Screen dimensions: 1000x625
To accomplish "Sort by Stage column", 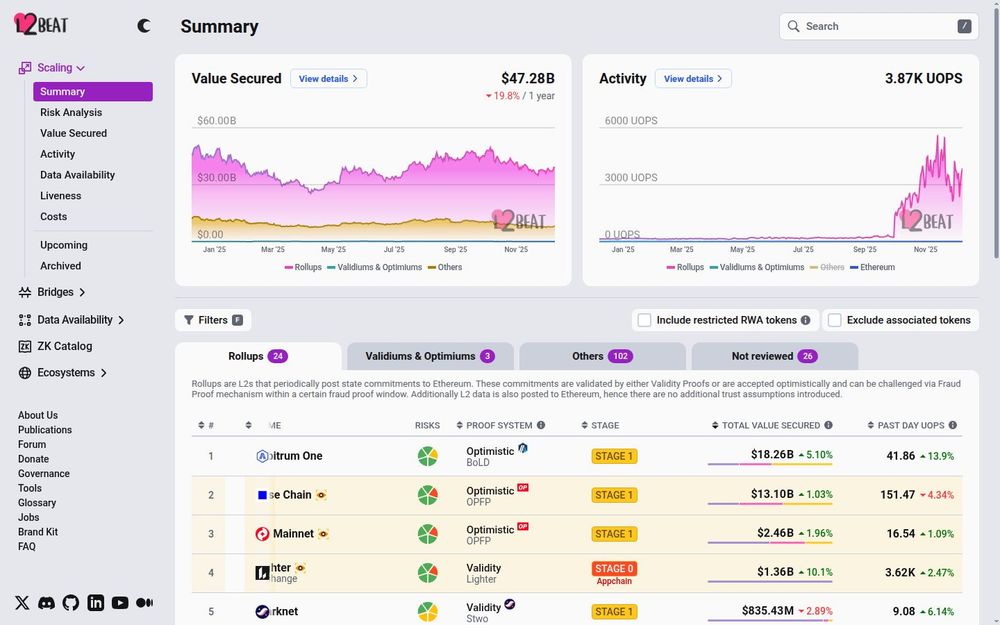I will click(600, 425).
